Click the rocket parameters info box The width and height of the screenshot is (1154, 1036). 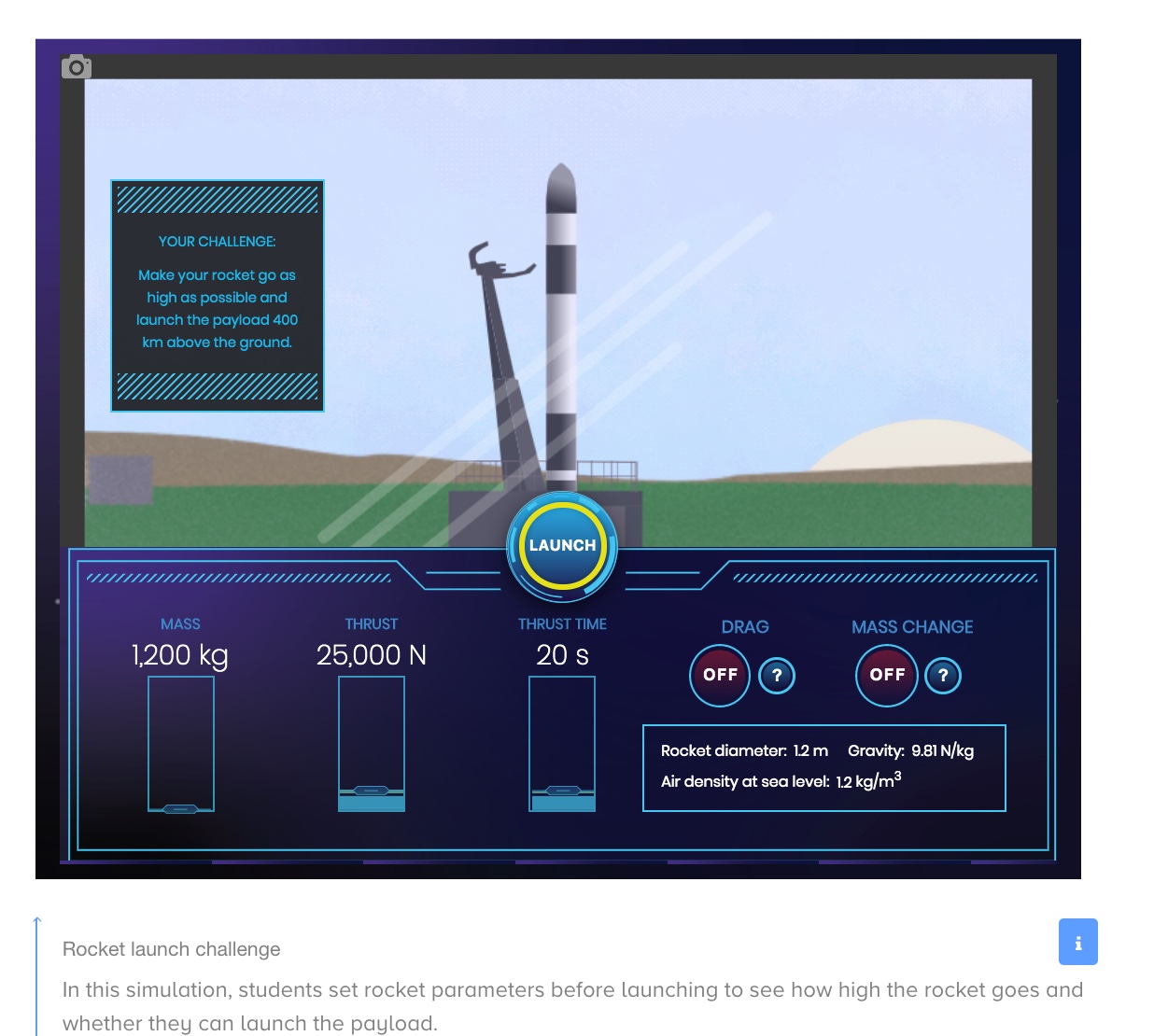(824, 767)
